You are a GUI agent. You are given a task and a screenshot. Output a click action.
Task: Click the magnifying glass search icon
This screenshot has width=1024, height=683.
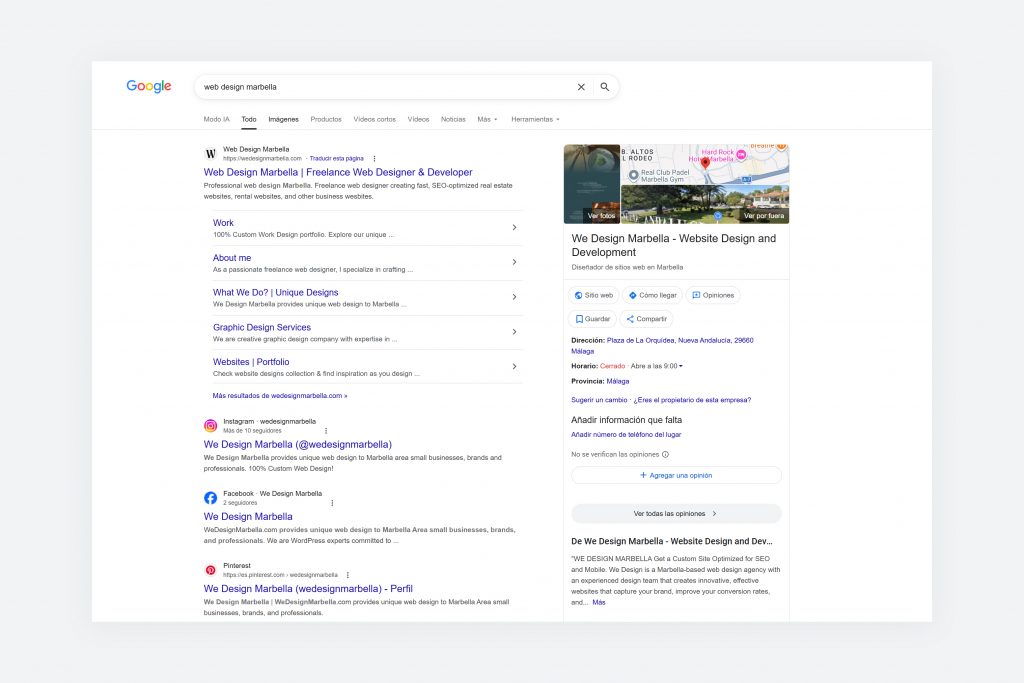click(x=605, y=87)
